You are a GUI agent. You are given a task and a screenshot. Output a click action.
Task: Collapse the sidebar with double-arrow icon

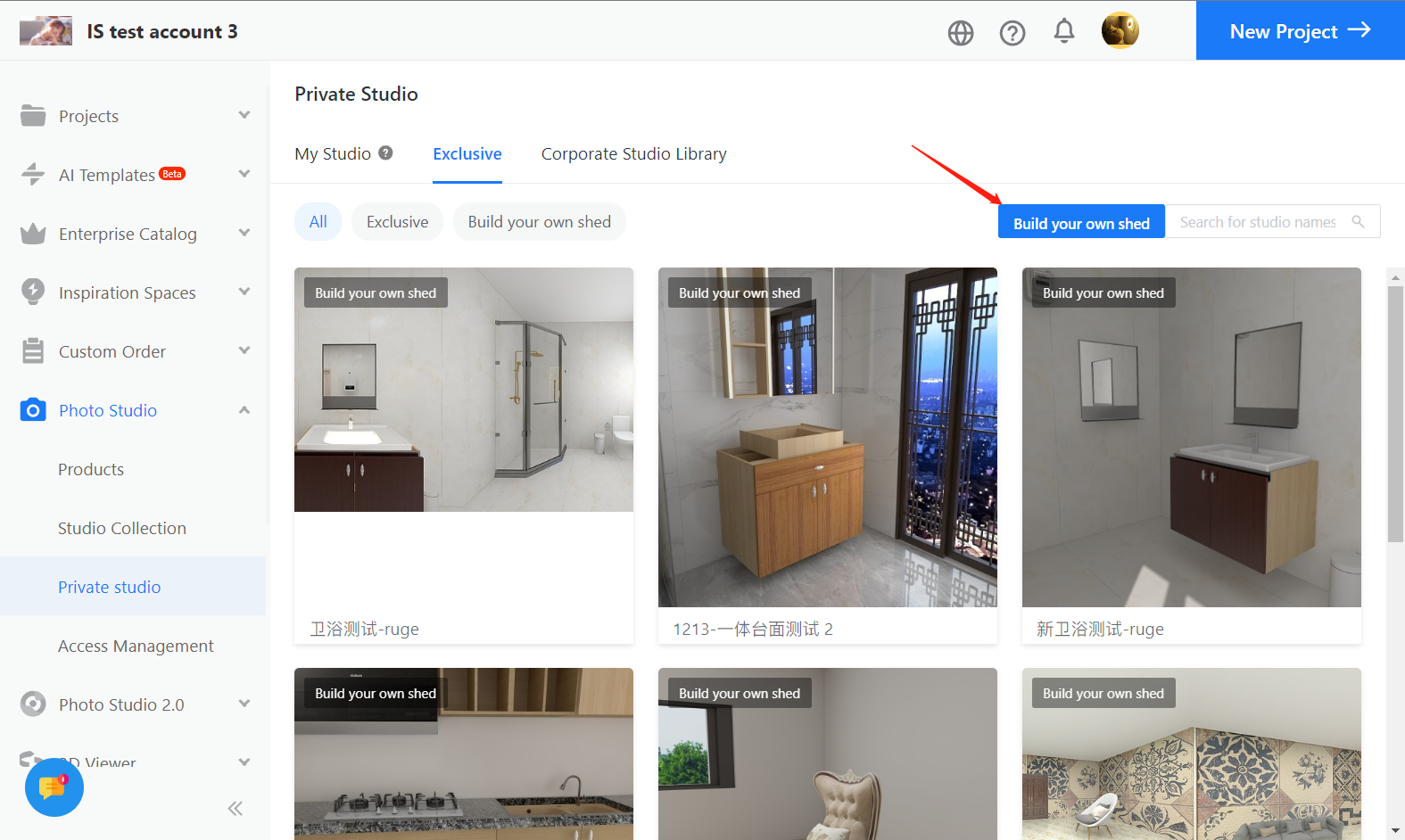[x=235, y=809]
